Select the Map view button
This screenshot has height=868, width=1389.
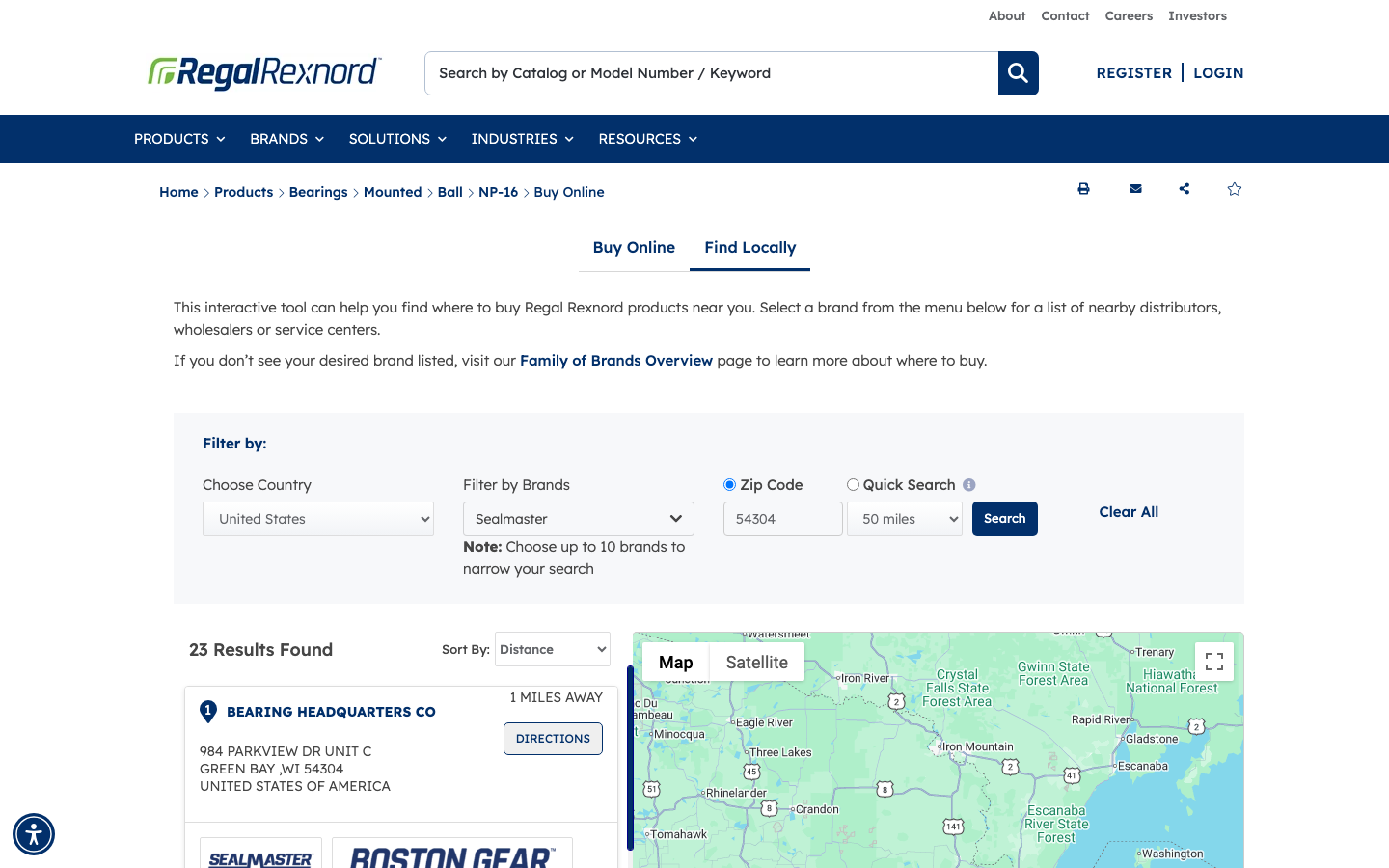click(676, 663)
